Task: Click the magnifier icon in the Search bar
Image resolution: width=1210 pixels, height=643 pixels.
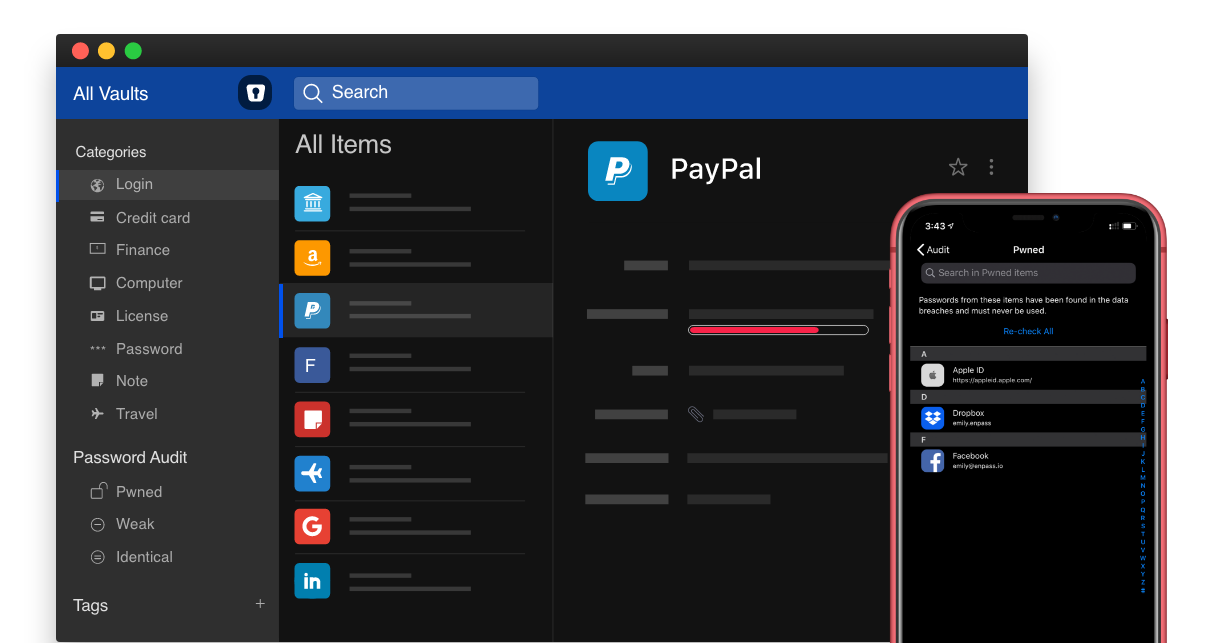Action: (x=313, y=93)
